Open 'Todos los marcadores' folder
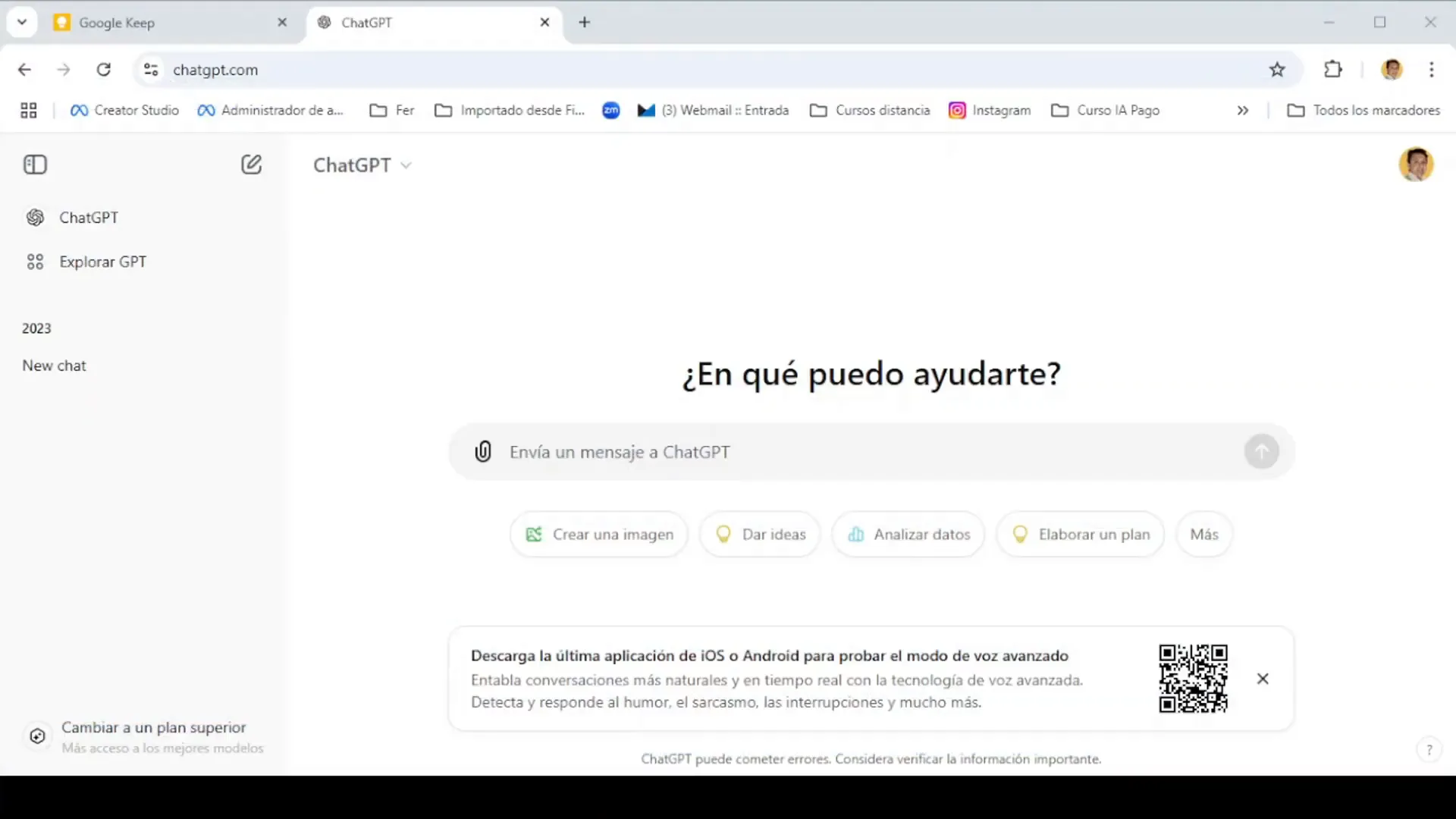Screen dimensions: 1456x819 click(x=1363, y=111)
